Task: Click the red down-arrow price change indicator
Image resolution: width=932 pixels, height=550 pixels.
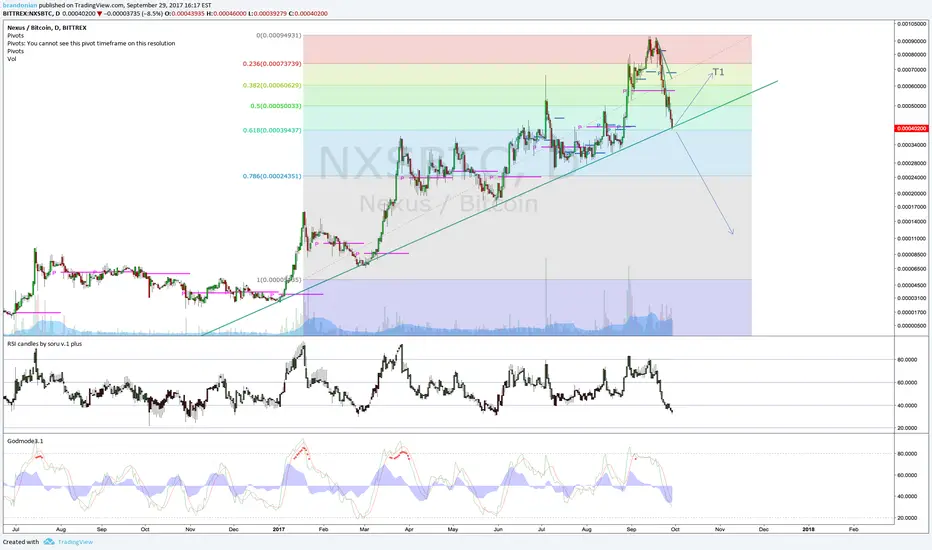Action: point(99,13)
